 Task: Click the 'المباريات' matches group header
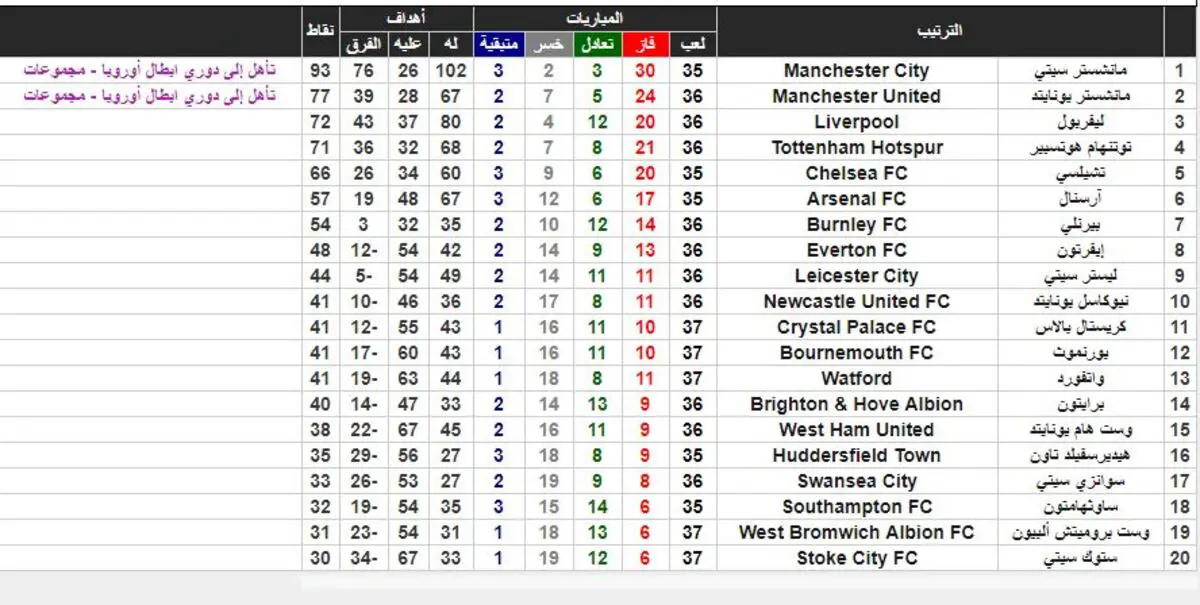595,19
